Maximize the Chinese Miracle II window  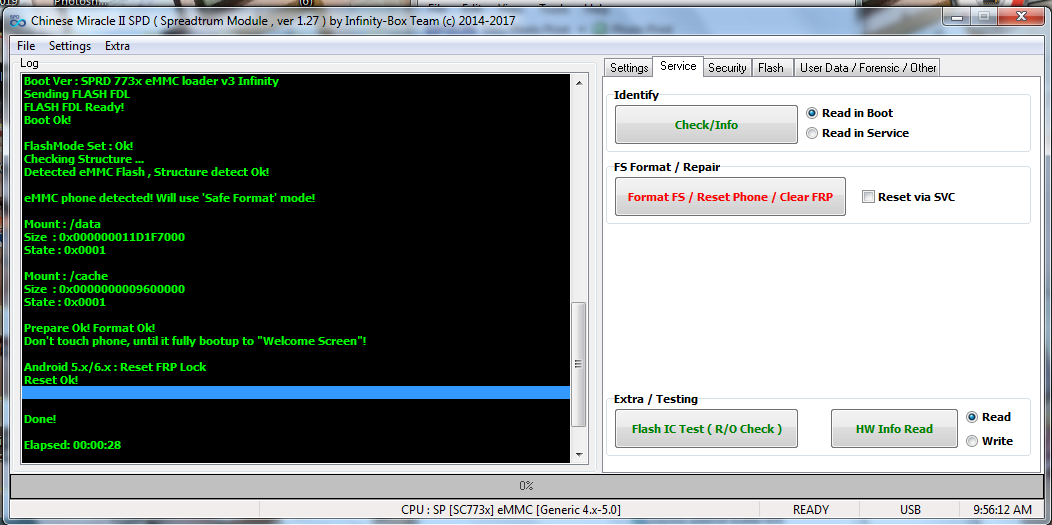coord(983,15)
